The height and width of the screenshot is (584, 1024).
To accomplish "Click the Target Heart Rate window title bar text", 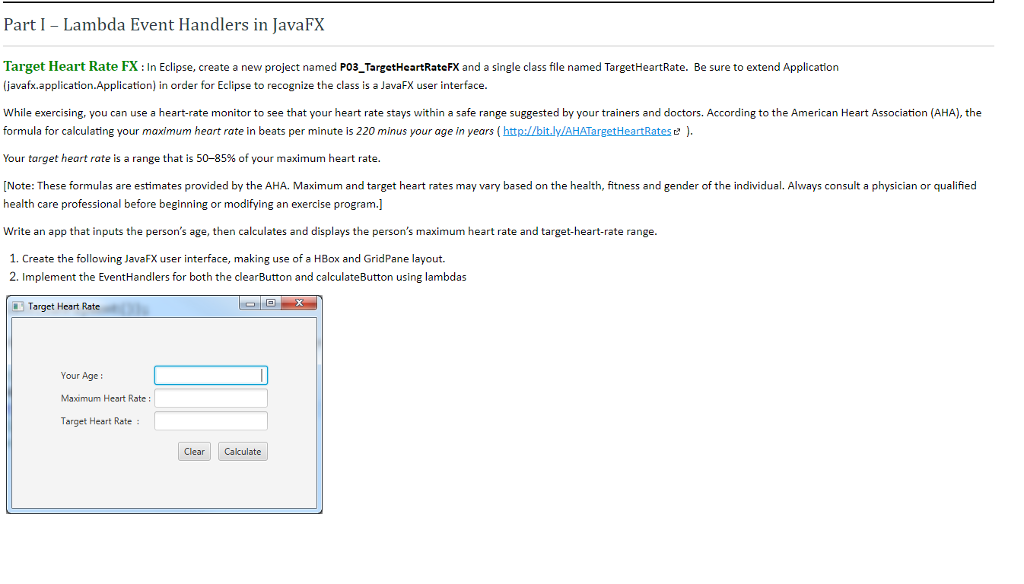I will (x=64, y=306).
